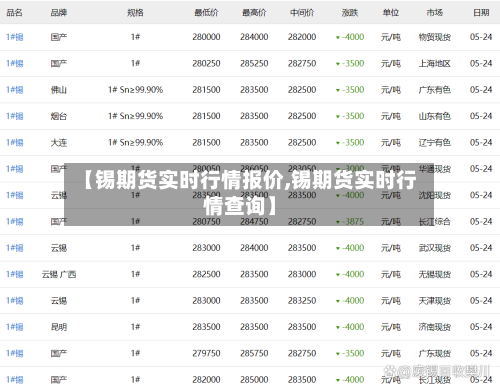The image size is (500, 389).
Task: Open the 1#锡 link in the 广东现货 row
Action: coord(15,353)
